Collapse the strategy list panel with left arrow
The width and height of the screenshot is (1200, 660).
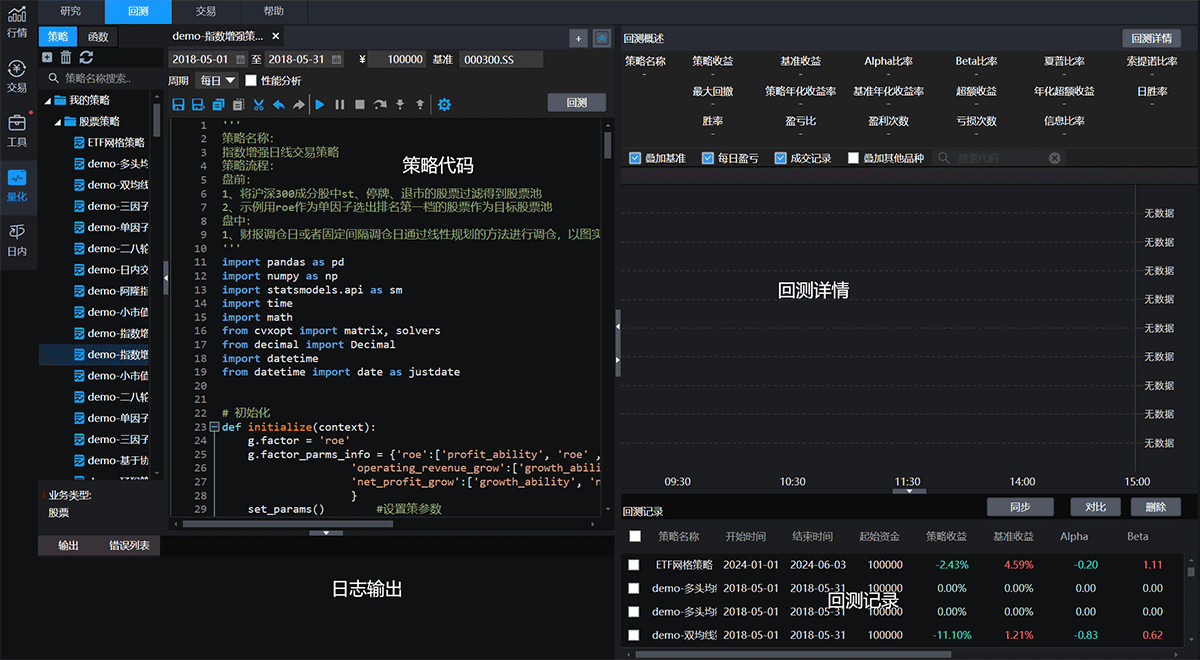pyautogui.click(x=166, y=279)
